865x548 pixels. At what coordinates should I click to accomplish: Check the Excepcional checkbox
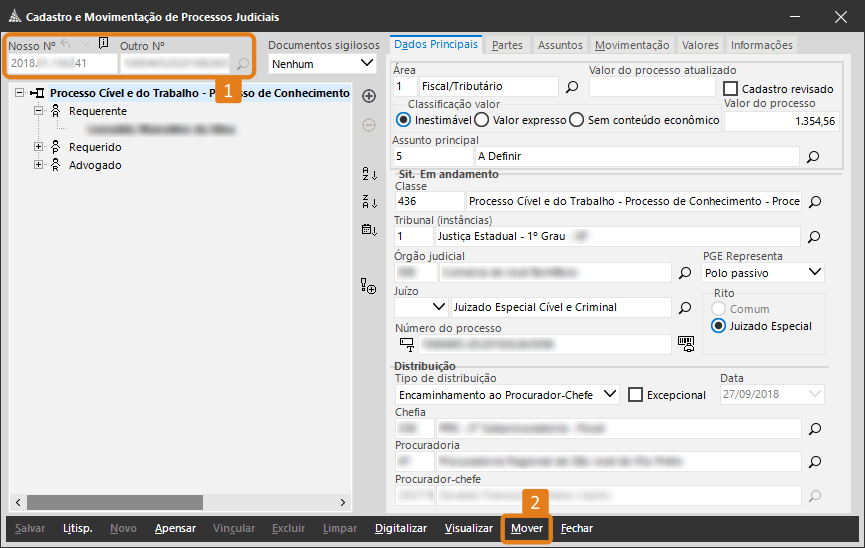(635, 395)
